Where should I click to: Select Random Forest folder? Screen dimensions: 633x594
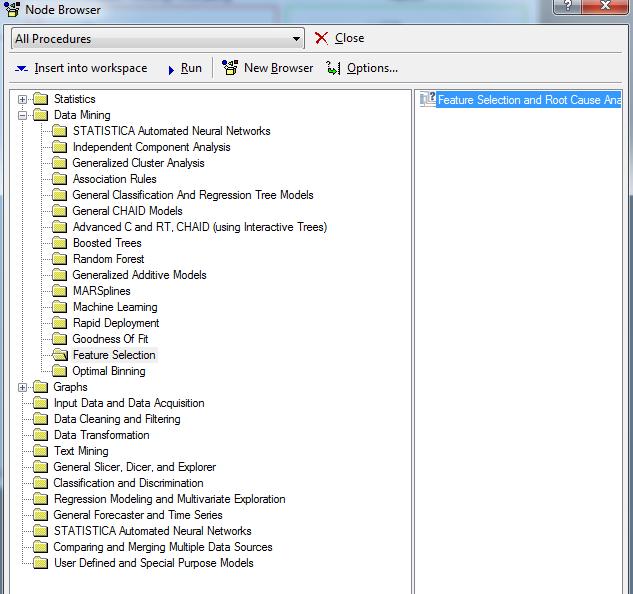(x=108, y=259)
